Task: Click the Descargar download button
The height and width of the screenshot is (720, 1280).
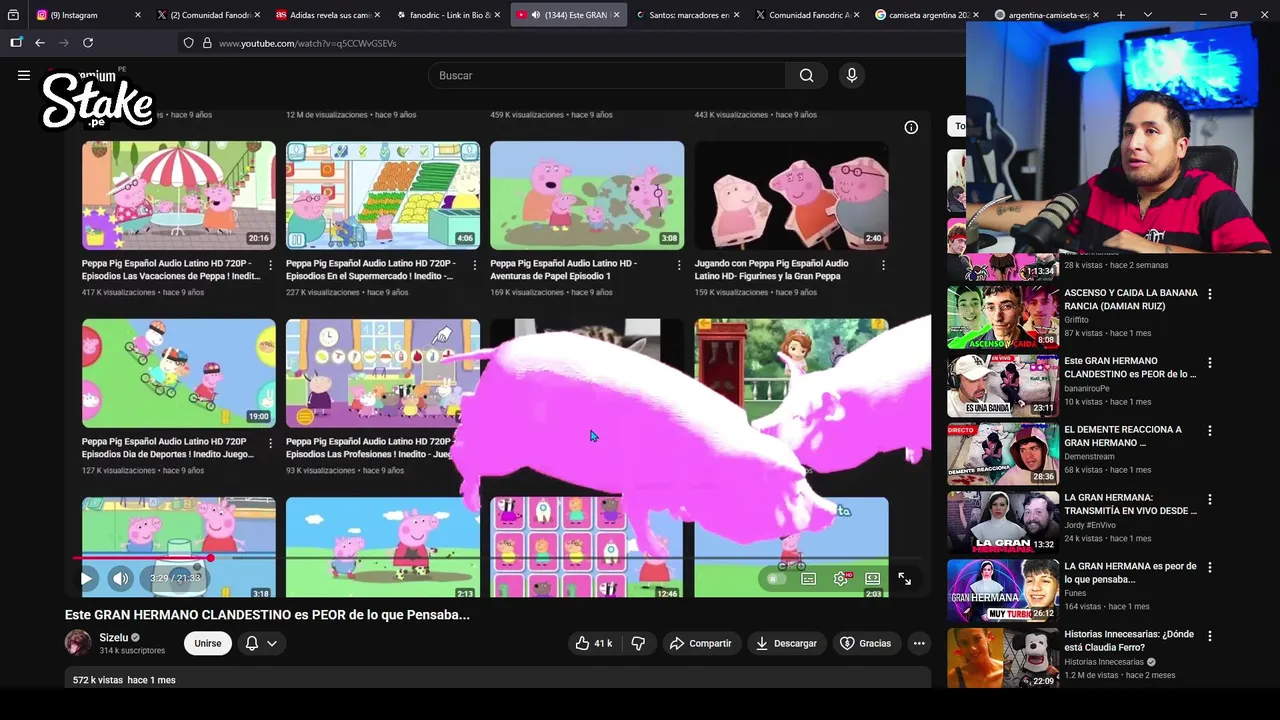Action: tap(786, 643)
